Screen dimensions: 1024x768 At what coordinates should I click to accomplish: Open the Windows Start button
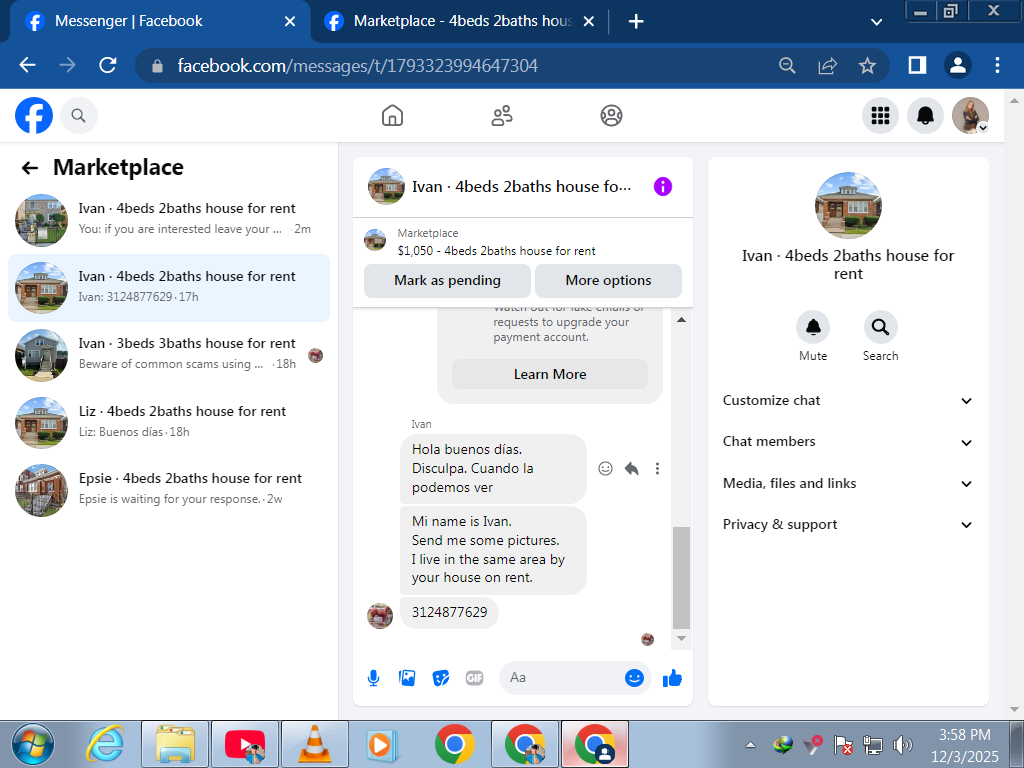click(x=33, y=744)
